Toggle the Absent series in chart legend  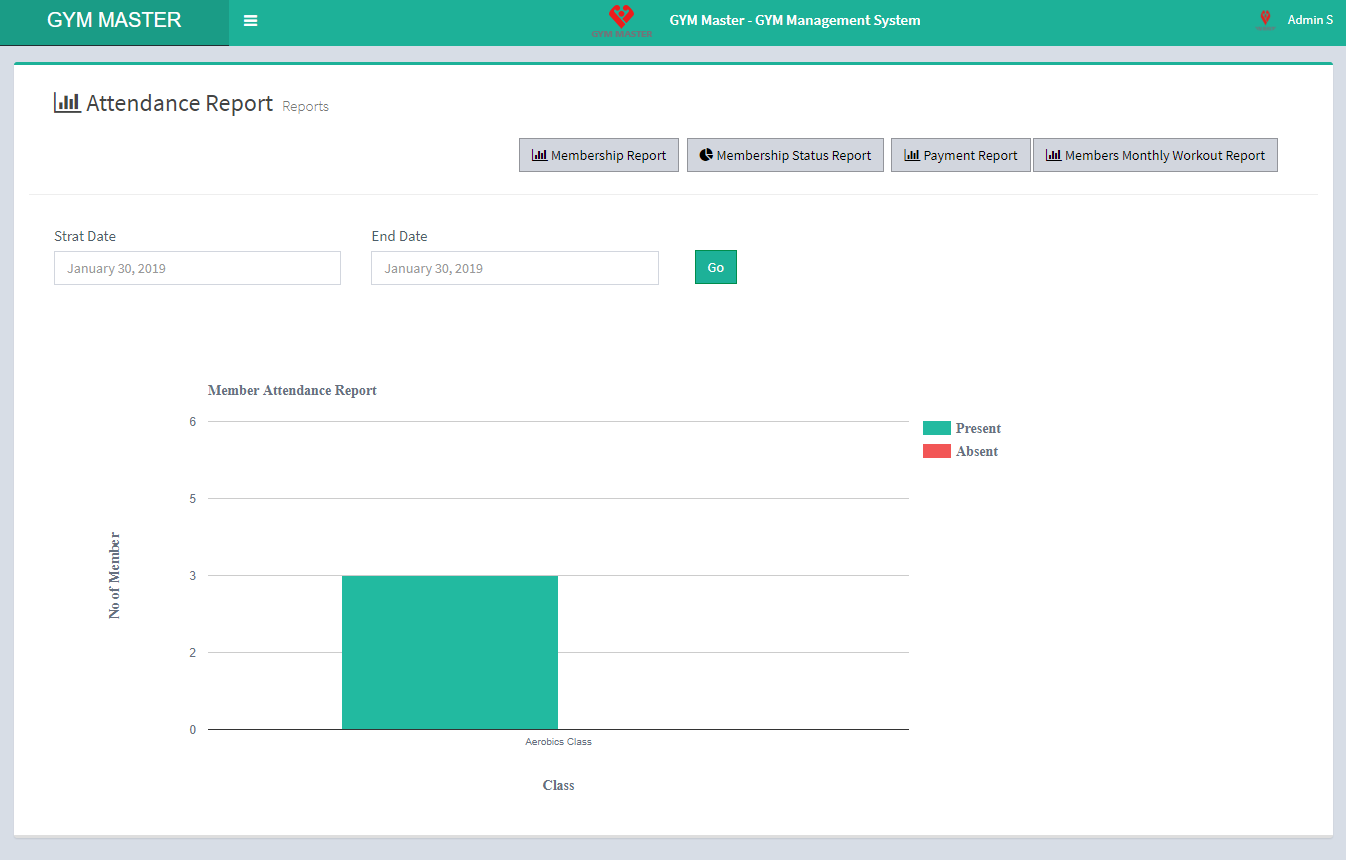pos(976,451)
